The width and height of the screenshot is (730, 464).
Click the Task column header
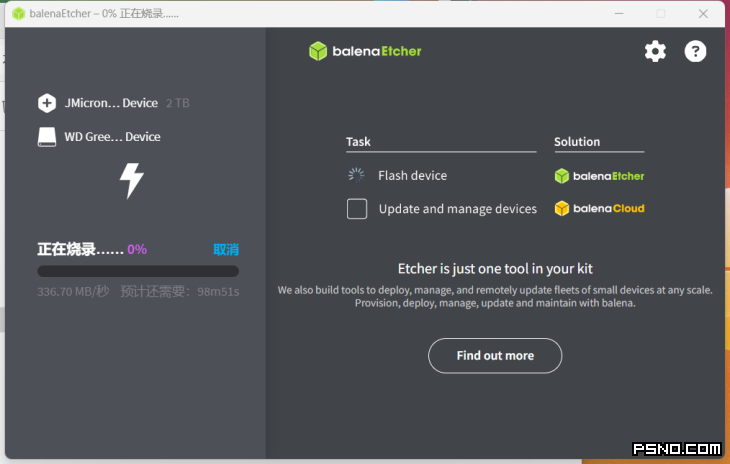click(x=358, y=141)
